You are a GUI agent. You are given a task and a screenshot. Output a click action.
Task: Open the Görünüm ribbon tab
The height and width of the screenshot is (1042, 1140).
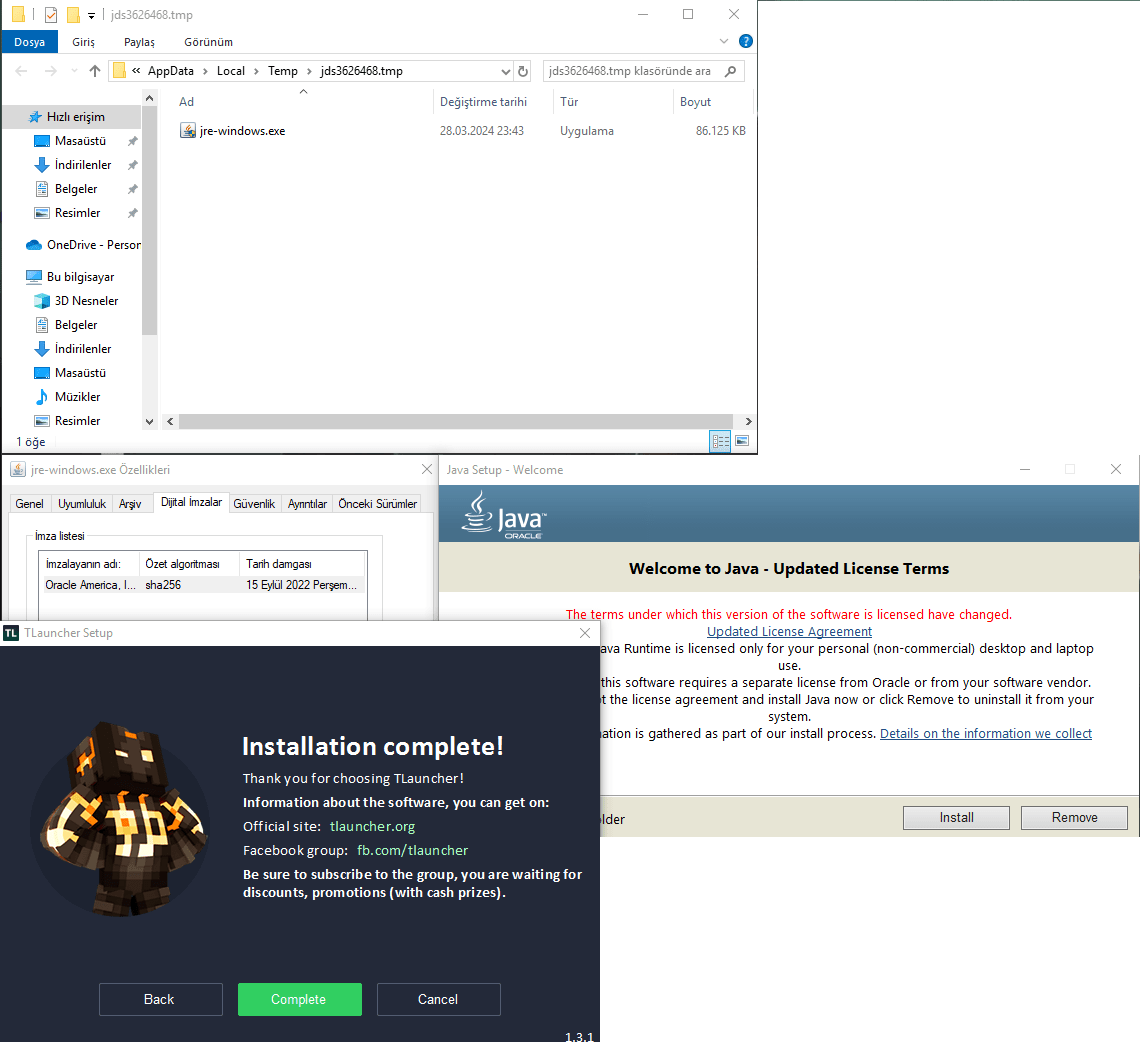point(209,42)
